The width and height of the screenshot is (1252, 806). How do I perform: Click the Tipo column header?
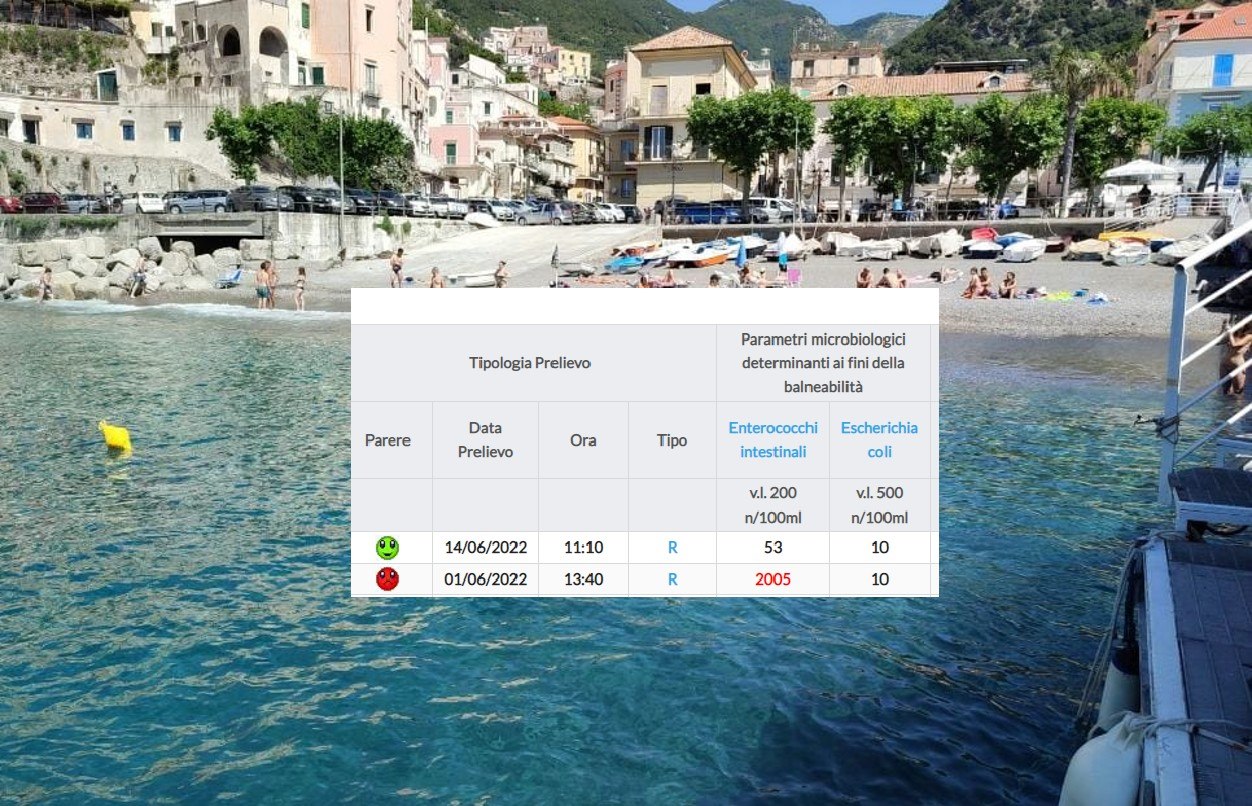[672, 440]
